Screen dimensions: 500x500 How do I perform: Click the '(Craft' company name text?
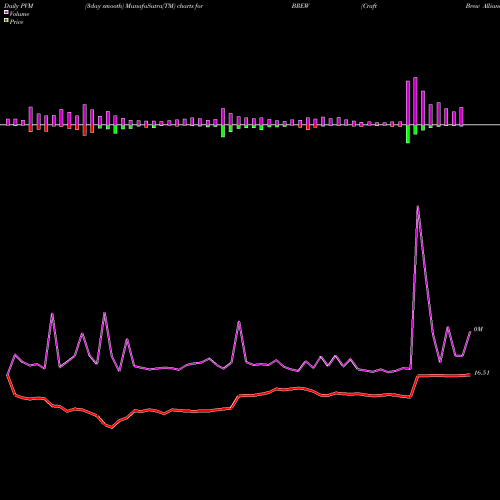coord(369,6)
